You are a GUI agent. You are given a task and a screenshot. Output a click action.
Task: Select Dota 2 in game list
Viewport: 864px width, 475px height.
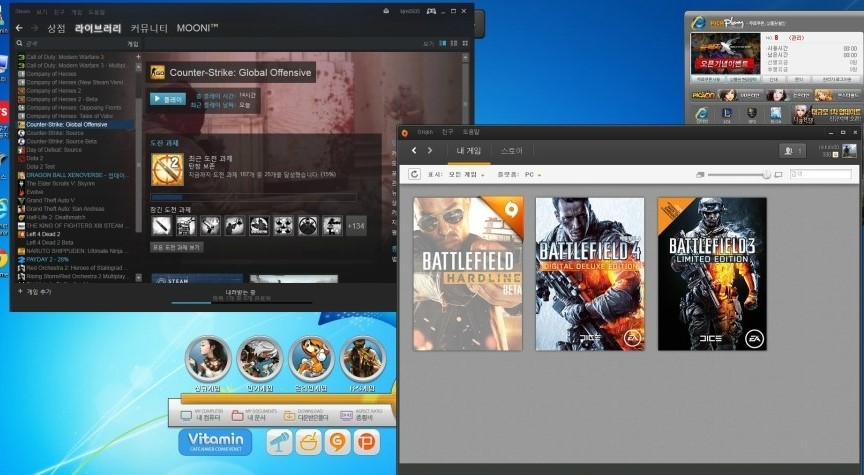pos(35,158)
